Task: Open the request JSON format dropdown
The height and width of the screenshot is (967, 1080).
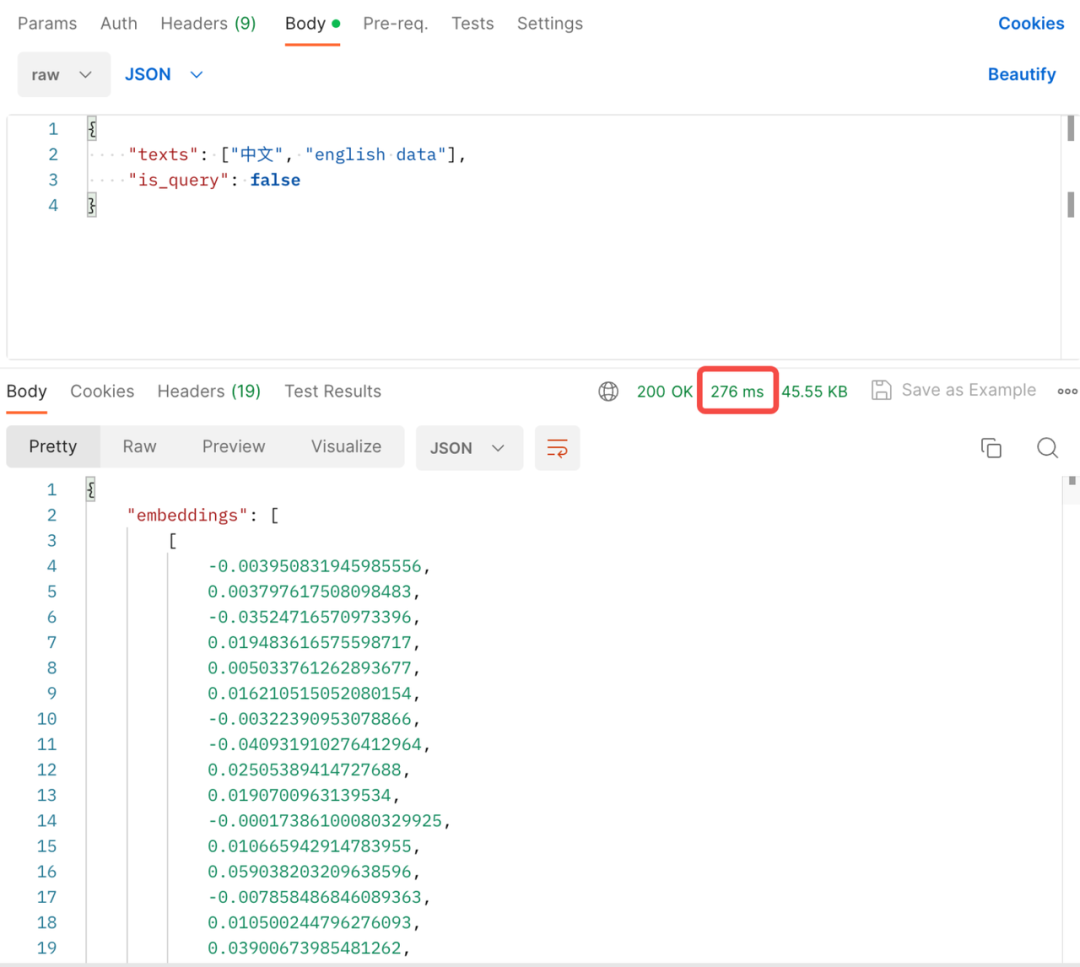Action: (163, 74)
